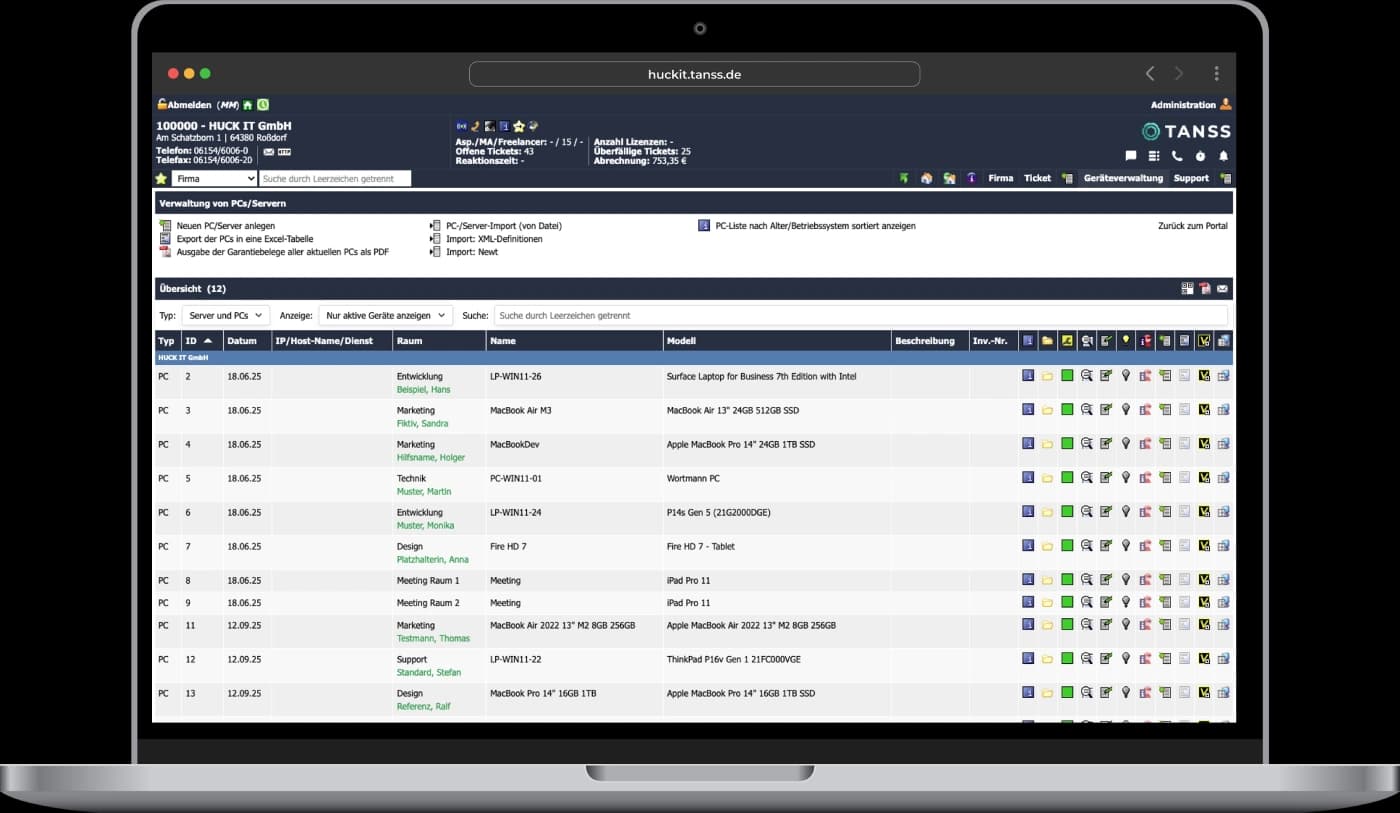Open the Firma search scope dropdown
1400x813 pixels.
tap(214, 179)
